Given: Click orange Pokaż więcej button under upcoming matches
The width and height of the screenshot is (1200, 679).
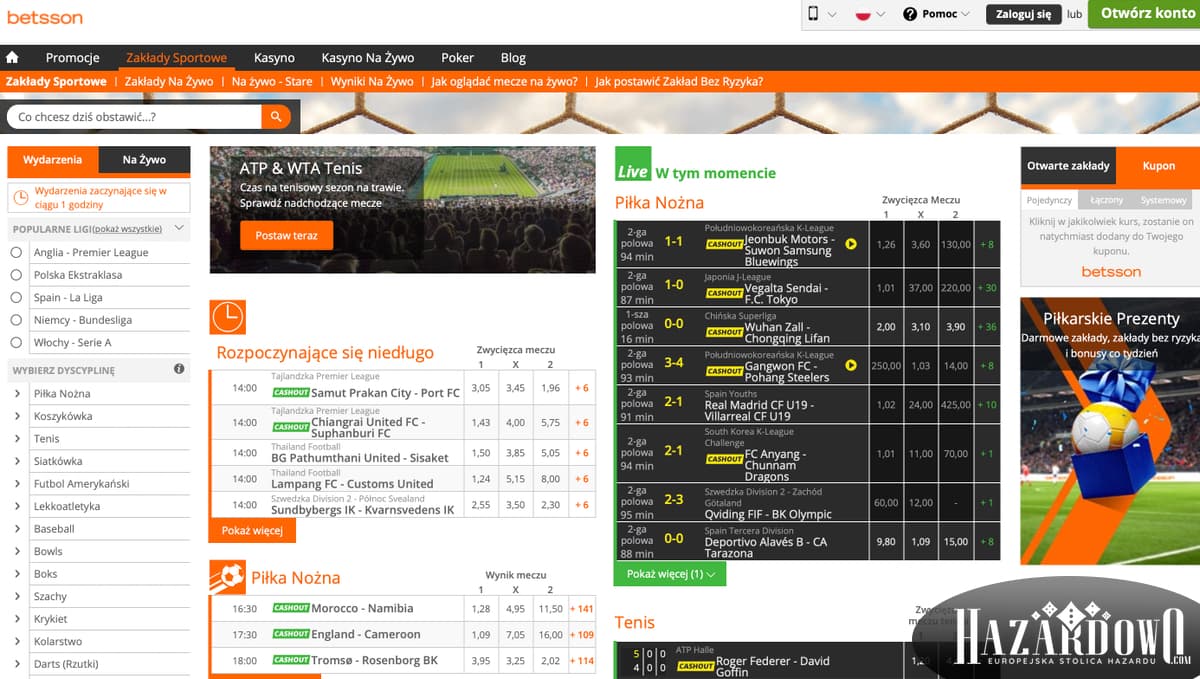Looking at the screenshot, I should tap(252, 530).
